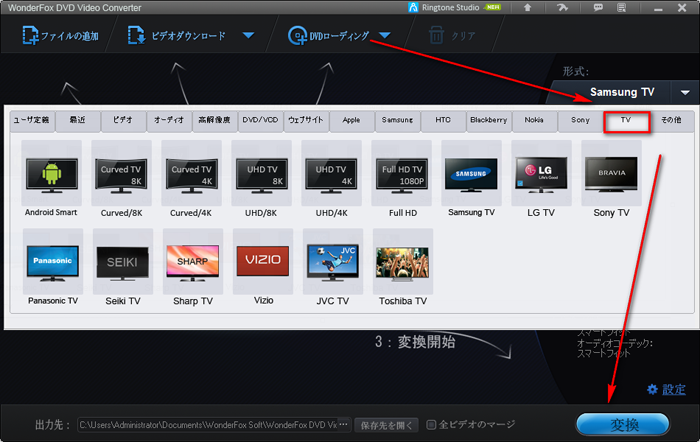The width and height of the screenshot is (700, 442).
Task: Open the Samsung TV format dropdown arrow
Action: pos(685,92)
